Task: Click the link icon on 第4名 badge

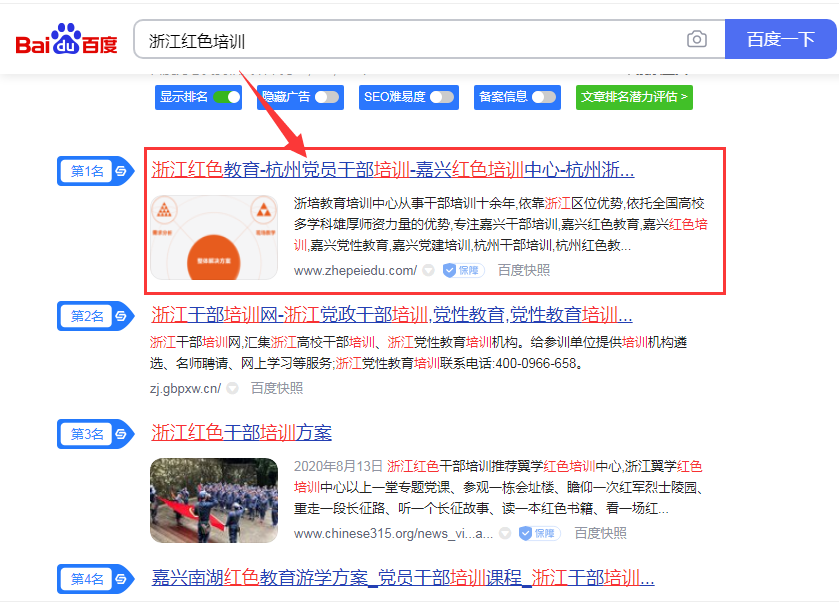Action: (121, 579)
